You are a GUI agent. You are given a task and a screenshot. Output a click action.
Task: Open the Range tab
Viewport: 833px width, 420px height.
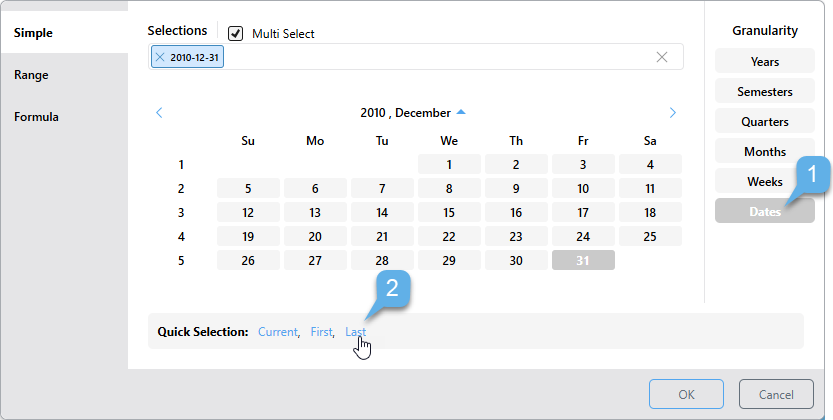31,75
